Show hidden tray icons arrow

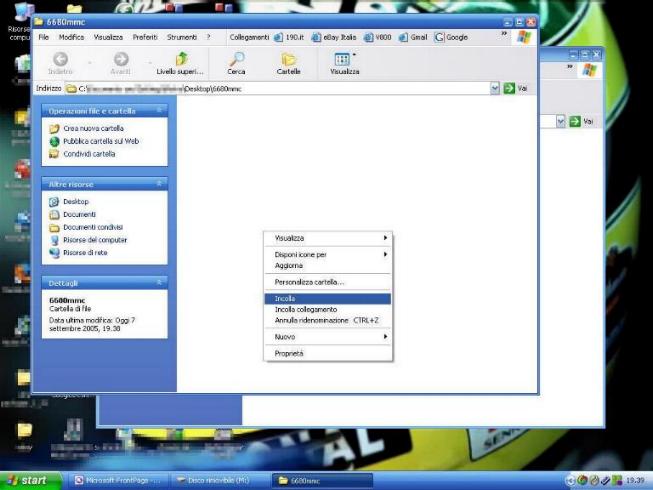[x=570, y=480]
